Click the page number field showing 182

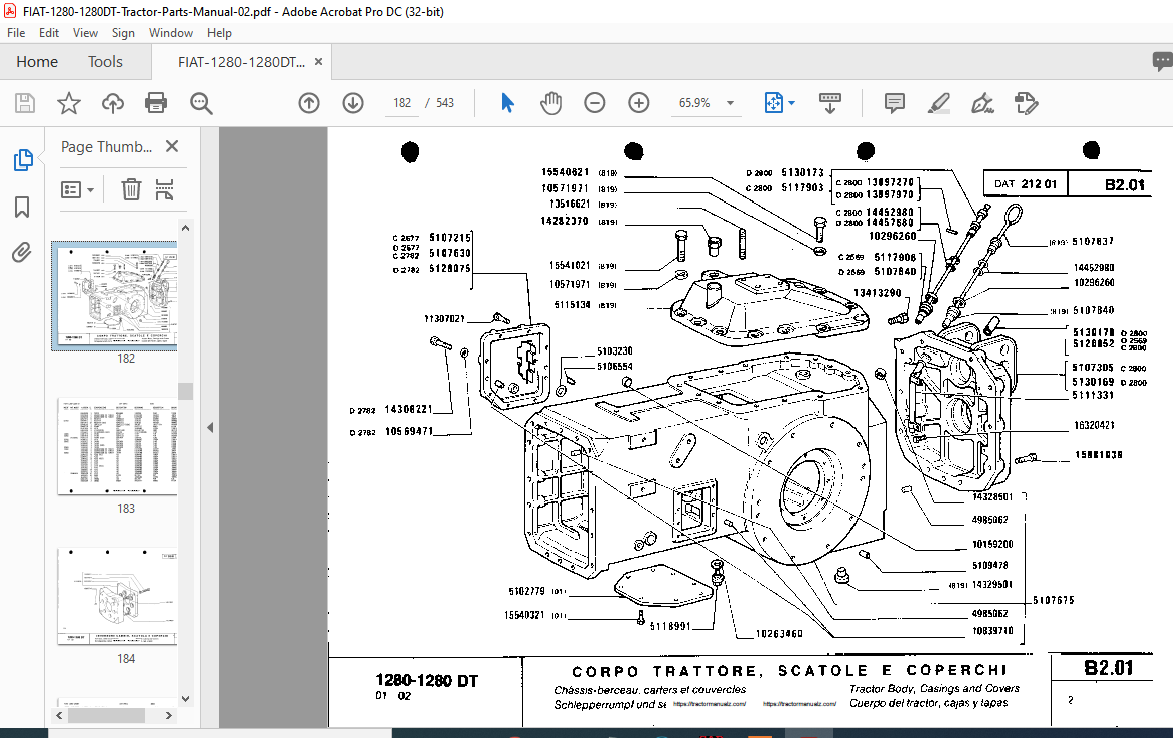point(402,102)
